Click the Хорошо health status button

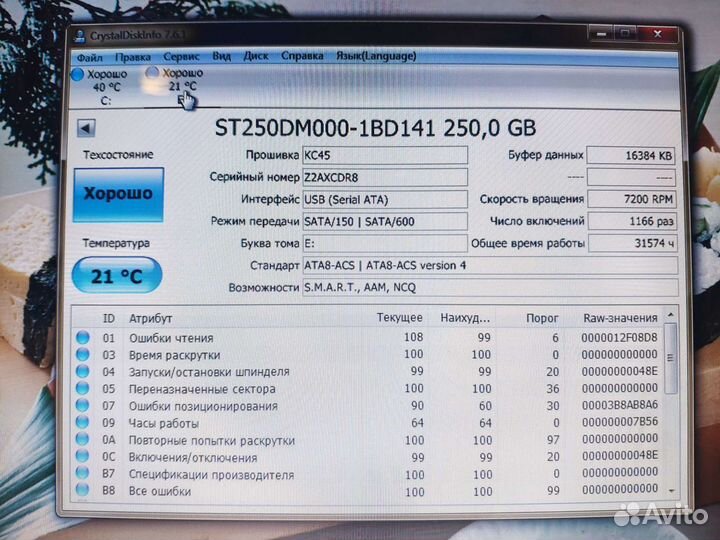click(118, 195)
